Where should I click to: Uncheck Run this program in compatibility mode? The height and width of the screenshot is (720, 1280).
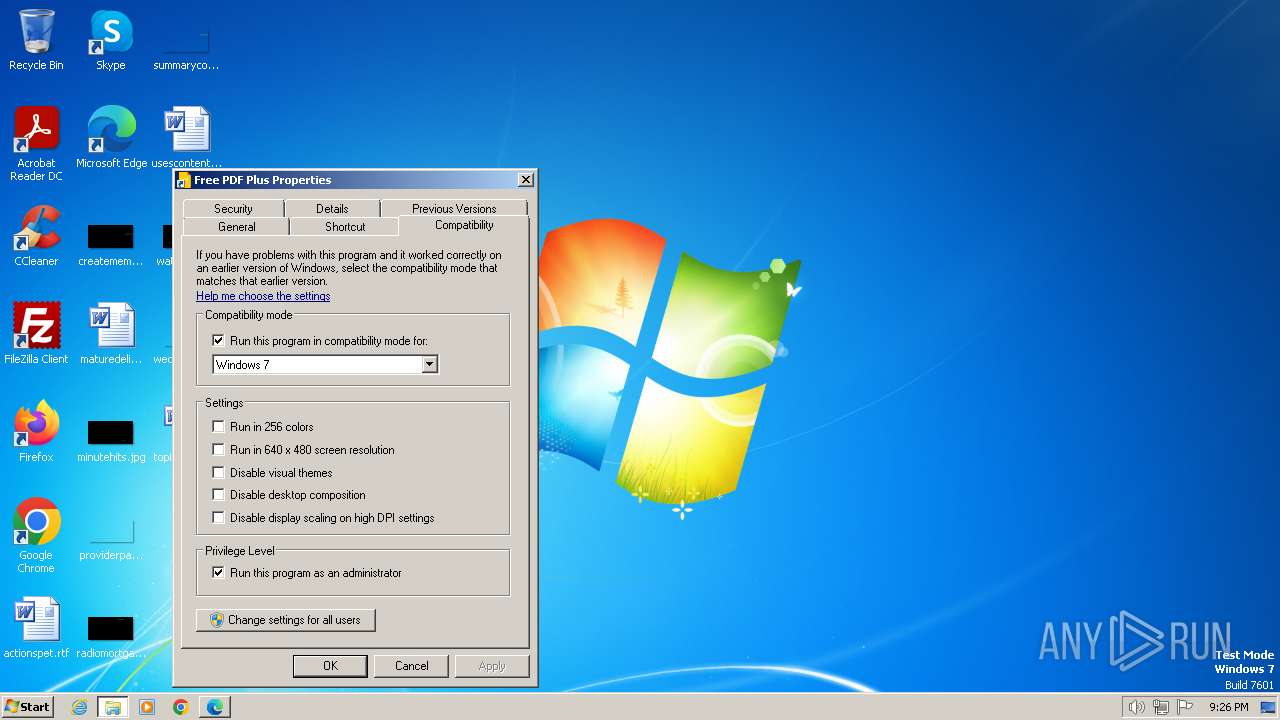click(218, 341)
